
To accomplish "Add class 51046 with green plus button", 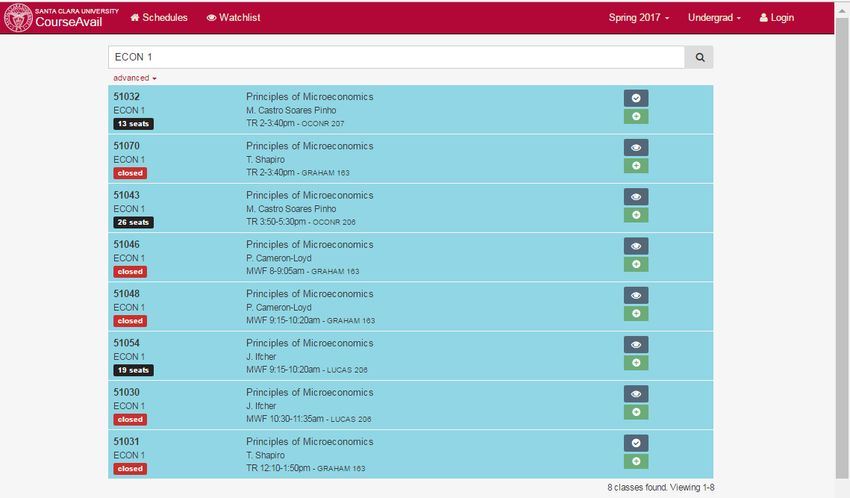I will [x=636, y=264].
